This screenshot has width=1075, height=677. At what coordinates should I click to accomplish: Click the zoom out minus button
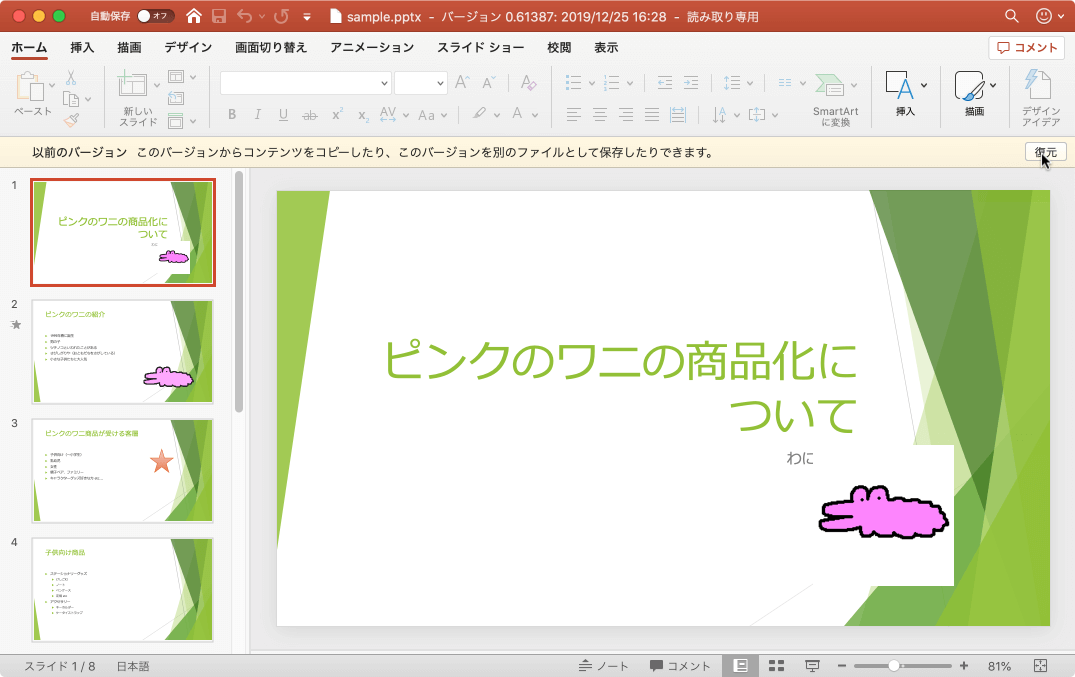pyautogui.click(x=841, y=665)
